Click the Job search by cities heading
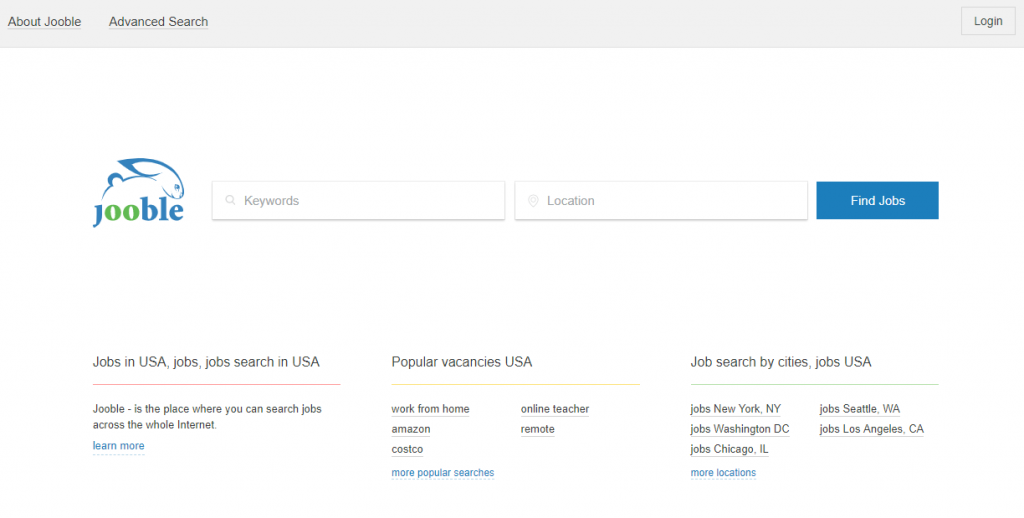Image resolution: width=1024 pixels, height=518 pixels. tap(781, 362)
